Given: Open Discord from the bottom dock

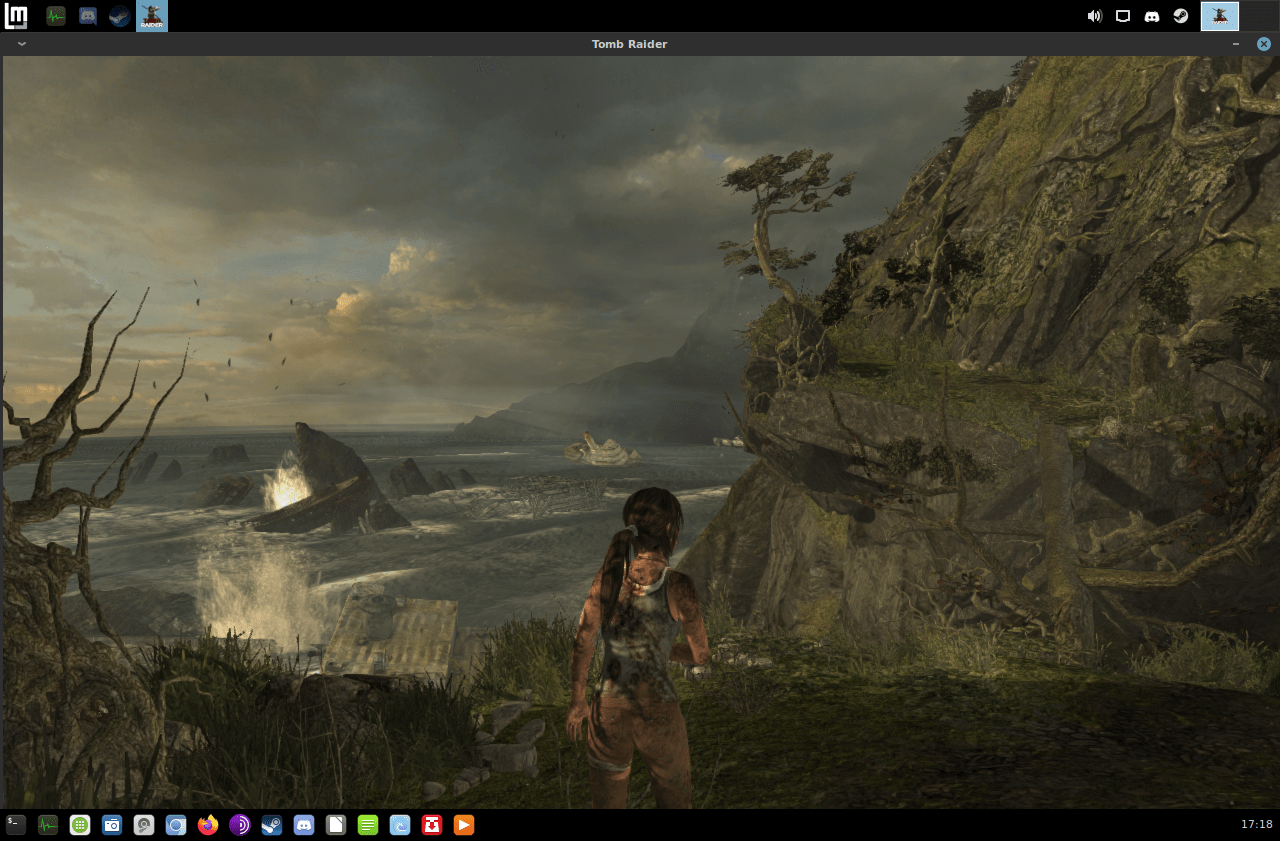Looking at the screenshot, I should pyautogui.click(x=304, y=825).
